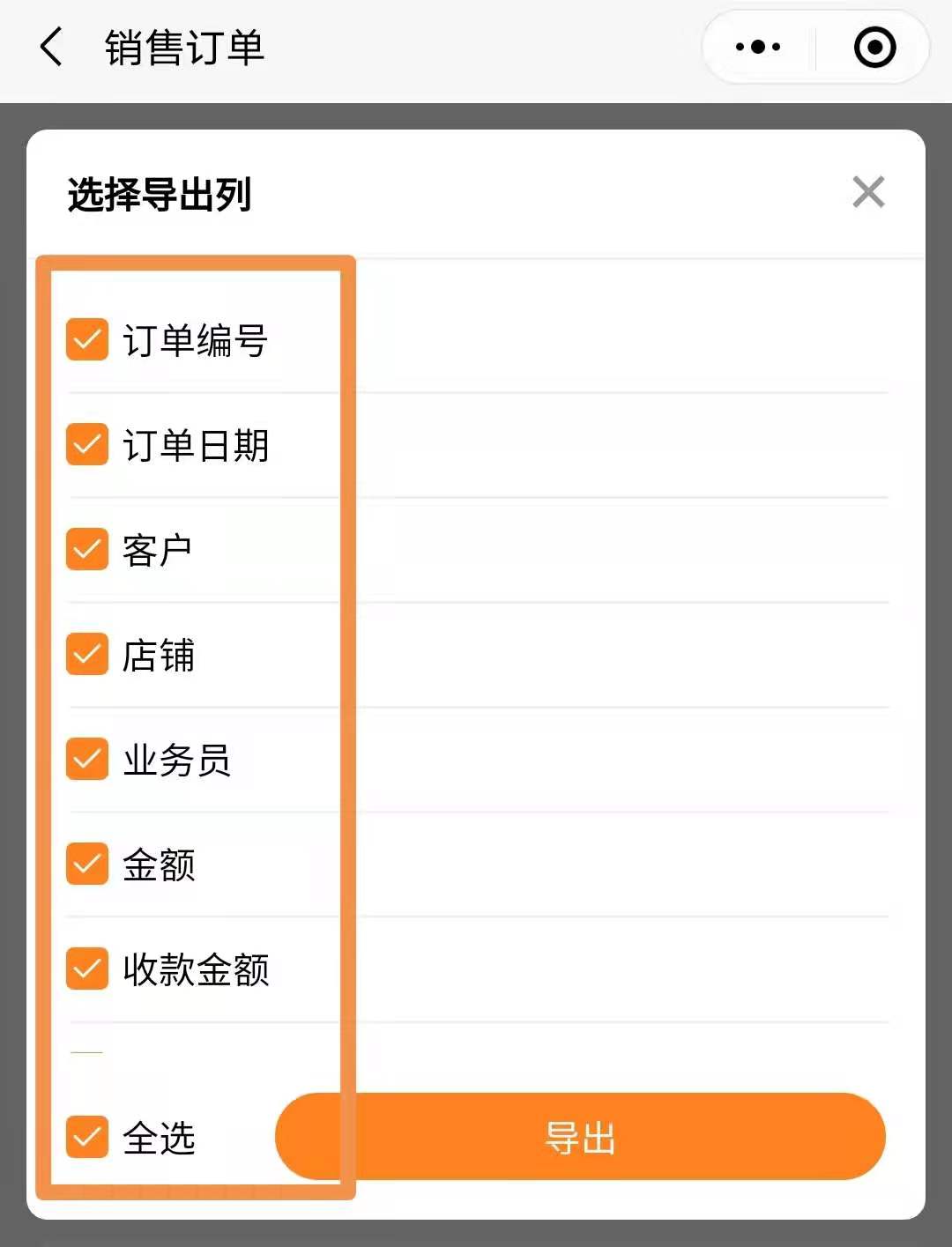Click the 业务员 label text
Image resolution: width=952 pixels, height=1247 pixels.
(176, 760)
